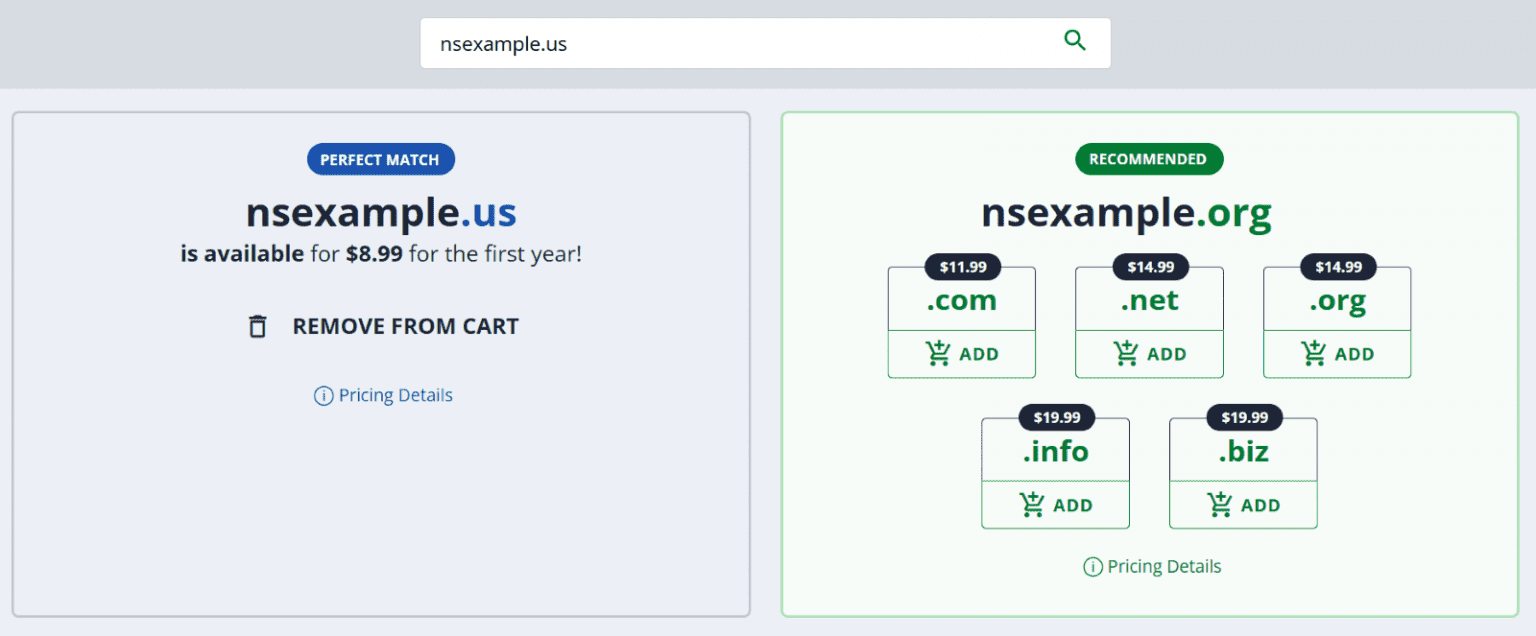Screen dimensions: 1536x636
Task: Click the cart icon on the .biz ADD button
Action: (1219, 505)
